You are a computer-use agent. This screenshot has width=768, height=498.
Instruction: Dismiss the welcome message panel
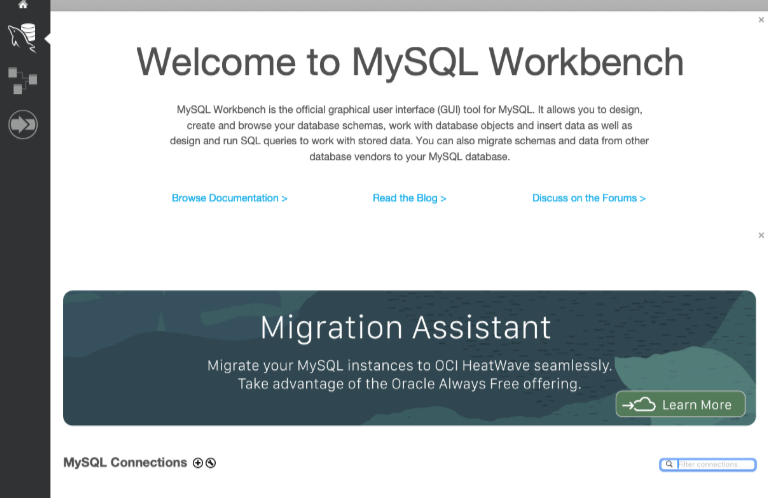pos(761,19)
